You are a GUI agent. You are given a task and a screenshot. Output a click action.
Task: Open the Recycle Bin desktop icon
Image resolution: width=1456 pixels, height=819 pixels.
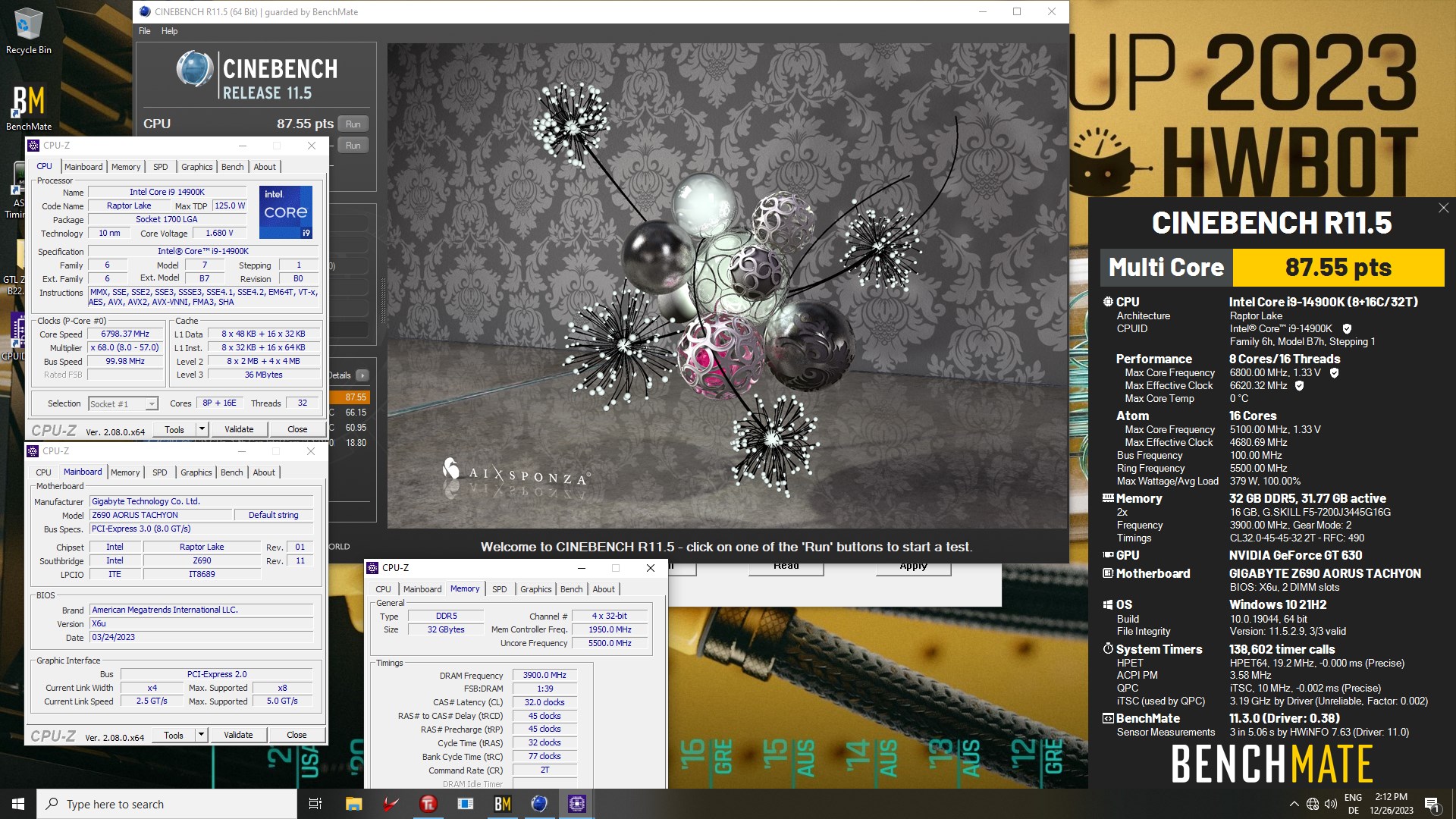[x=28, y=30]
